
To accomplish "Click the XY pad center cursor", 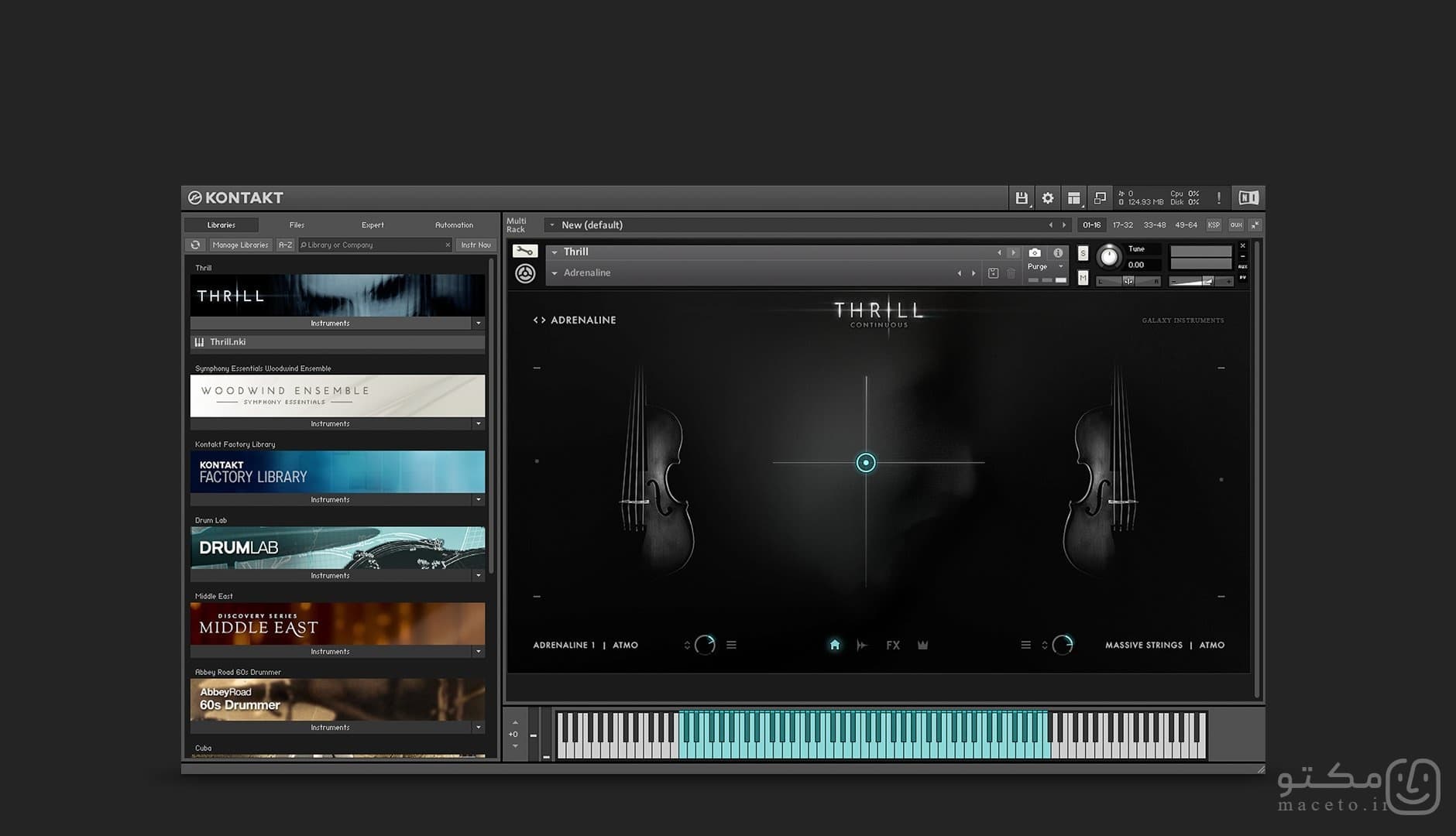I will pos(866,463).
